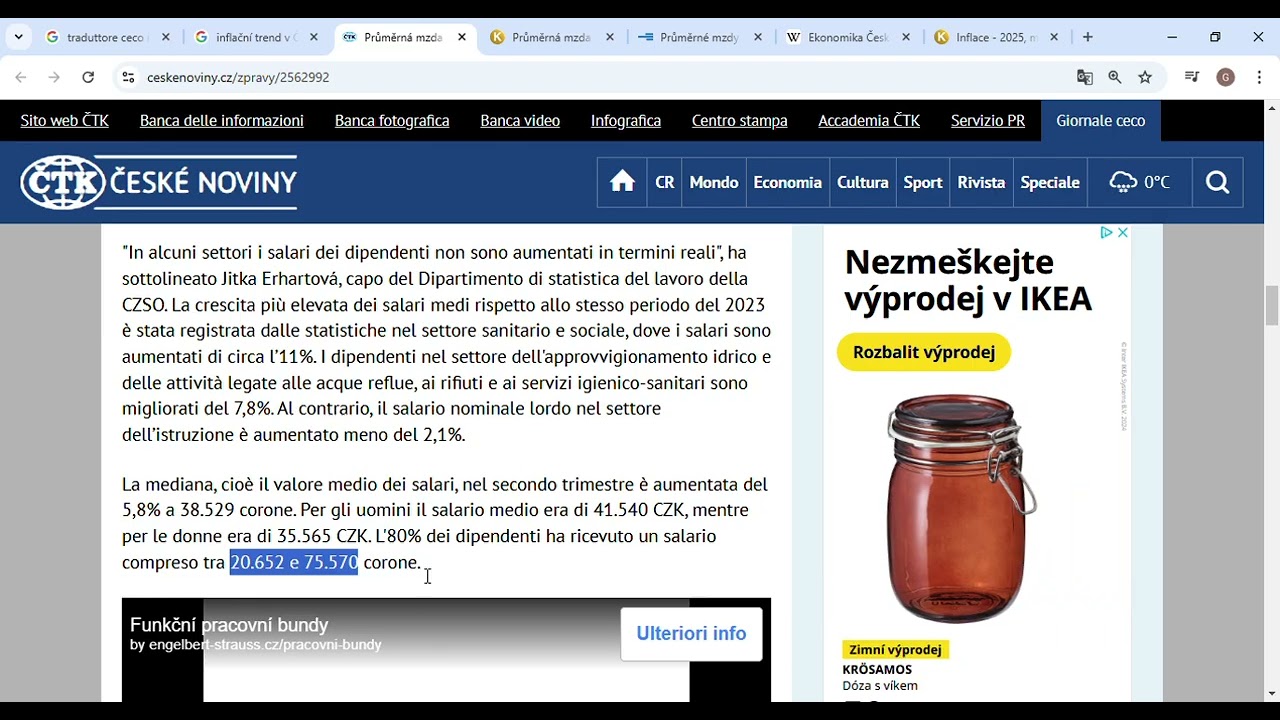The height and width of the screenshot is (720, 1280).
Task: Click the ČTK České Noviny logo
Action: click(159, 182)
